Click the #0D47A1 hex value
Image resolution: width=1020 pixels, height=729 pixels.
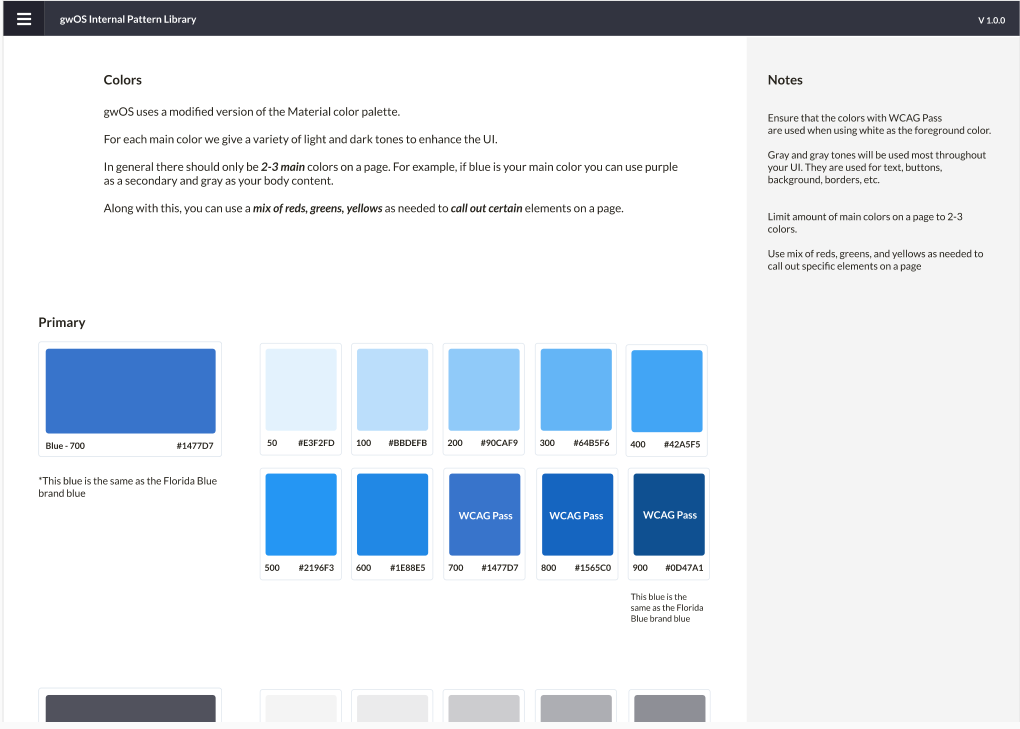tap(684, 568)
